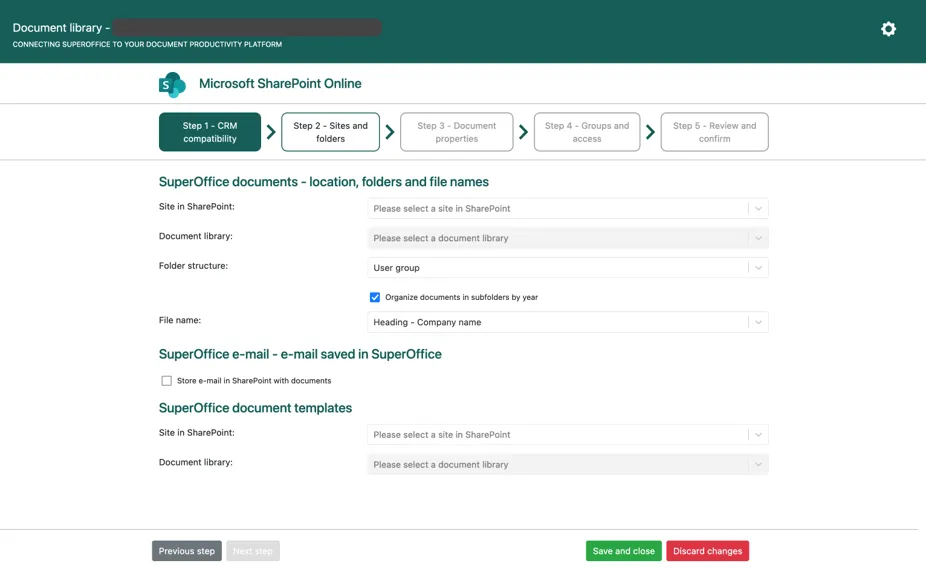Screen dimensions: 926x569
Task: Click the Discard changes button
Action: click(707, 551)
